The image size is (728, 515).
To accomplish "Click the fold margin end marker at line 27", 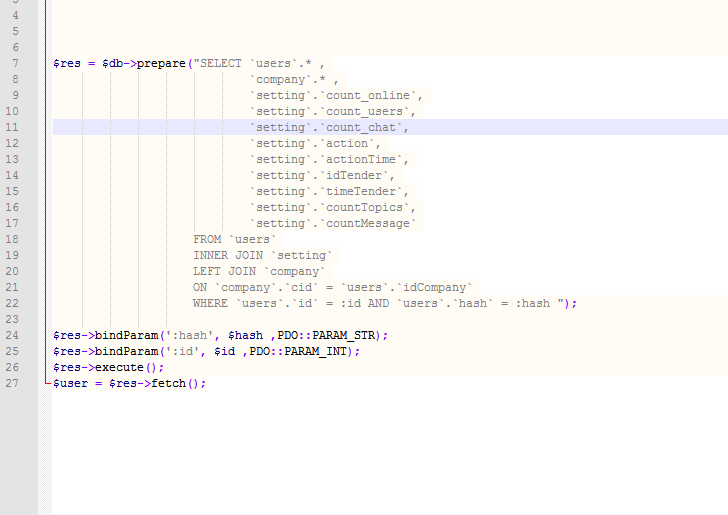I will [45, 384].
